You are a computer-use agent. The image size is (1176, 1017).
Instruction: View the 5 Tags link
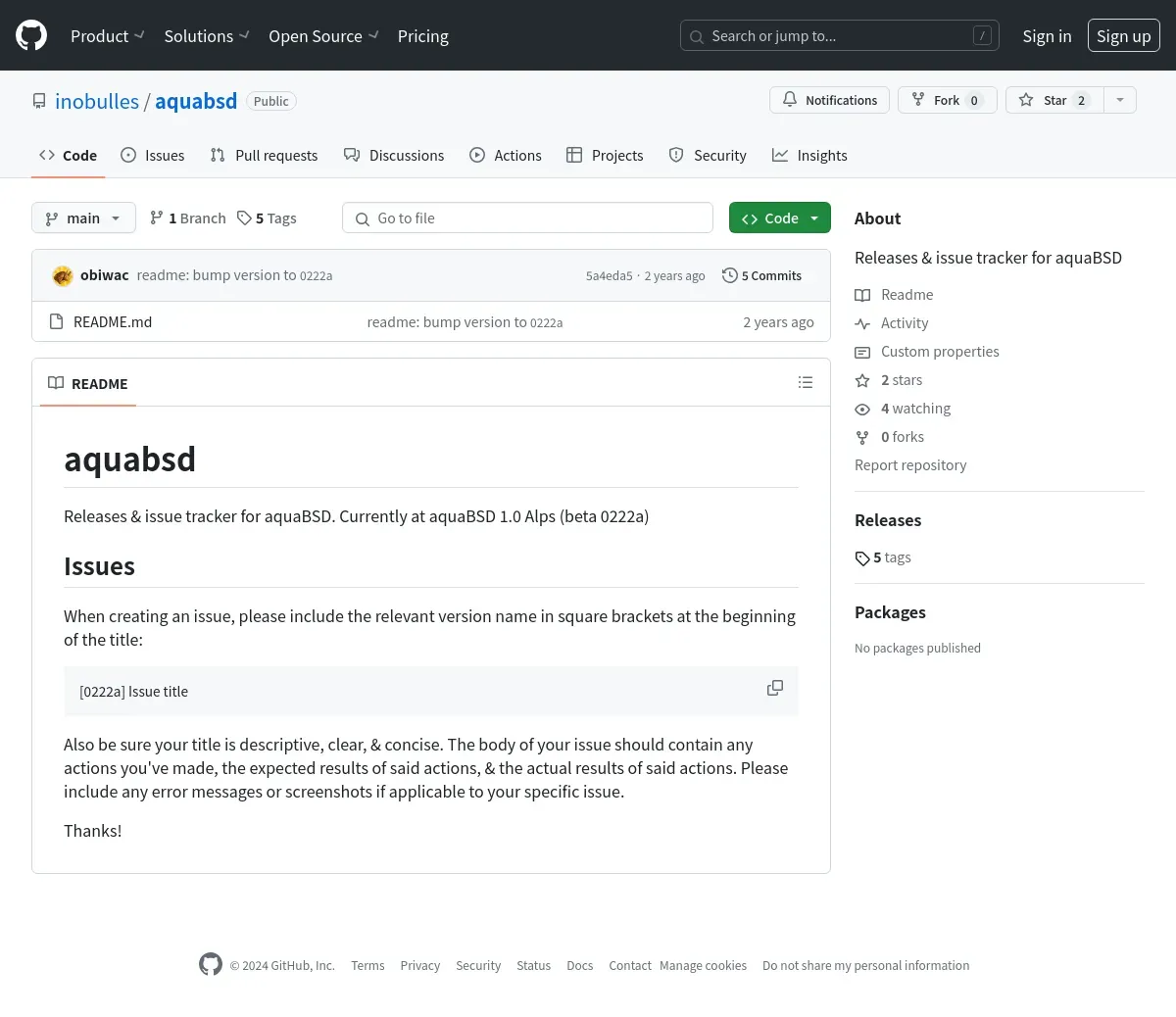(267, 218)
